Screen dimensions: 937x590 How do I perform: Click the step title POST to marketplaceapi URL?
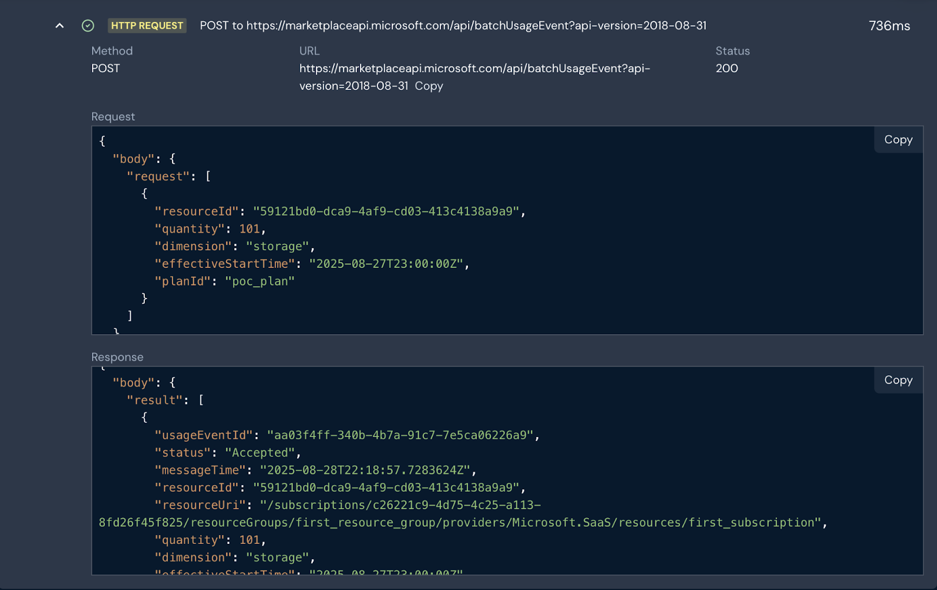pos(453,26)
